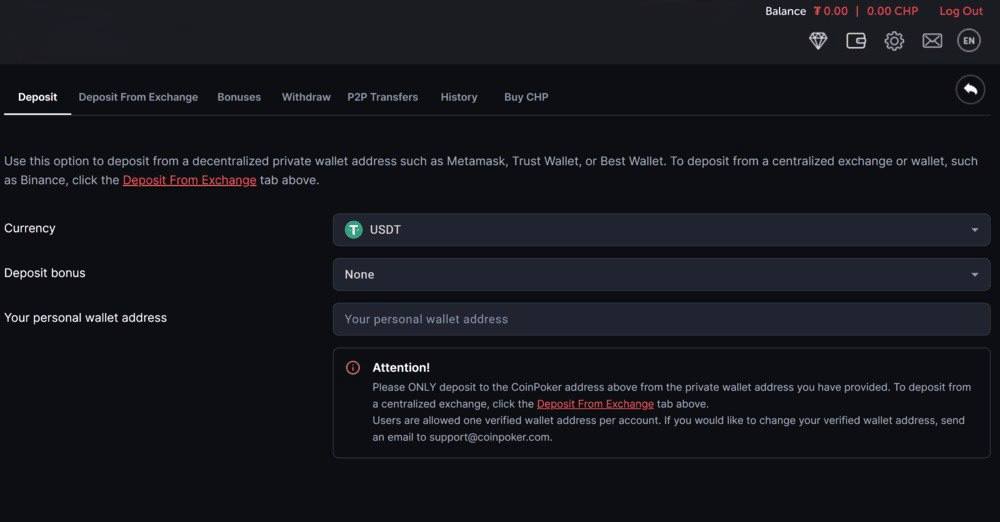Open the Deposit From Exchange tab
The width and height of the screenshot is (1000, 522).
[x=138, y=97]
